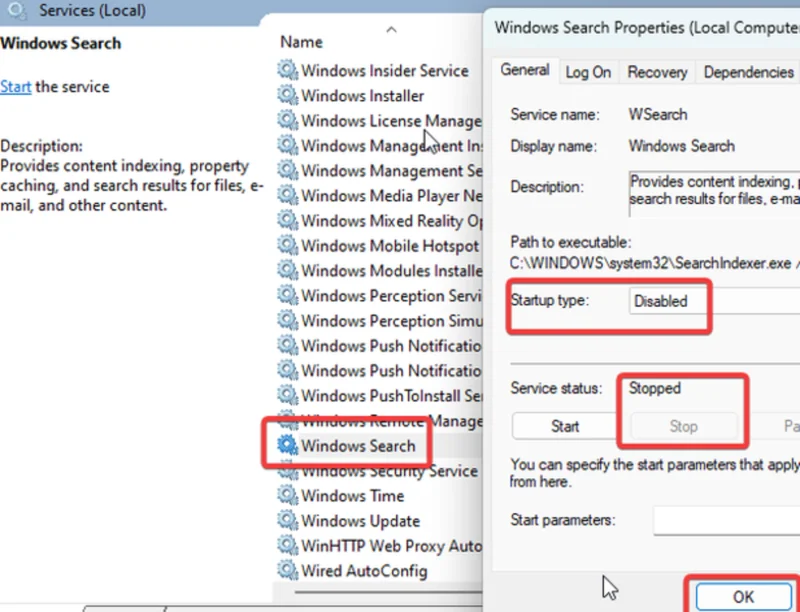
Task: Switch to the General tab
Action: click(x=525, y=70)
